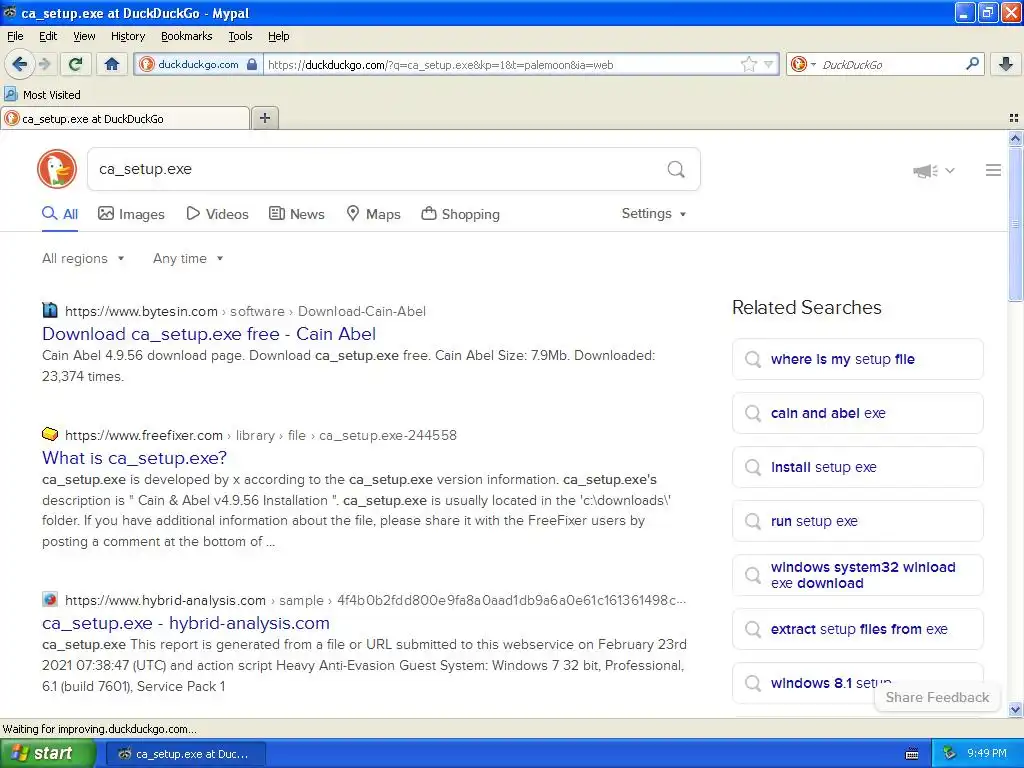
Task: Open the Bookmarks menu
Action: click(187, 36)
